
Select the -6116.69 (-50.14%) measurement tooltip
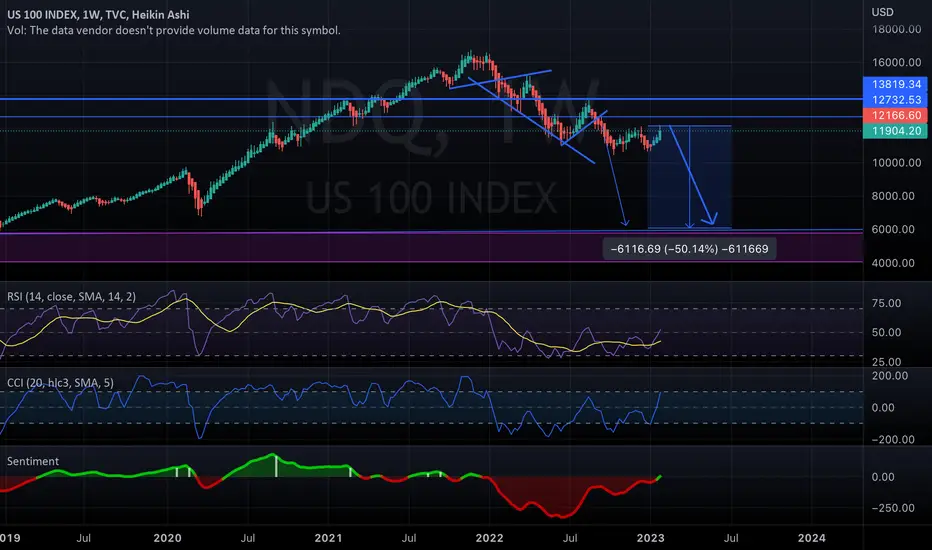pos(689,249)
